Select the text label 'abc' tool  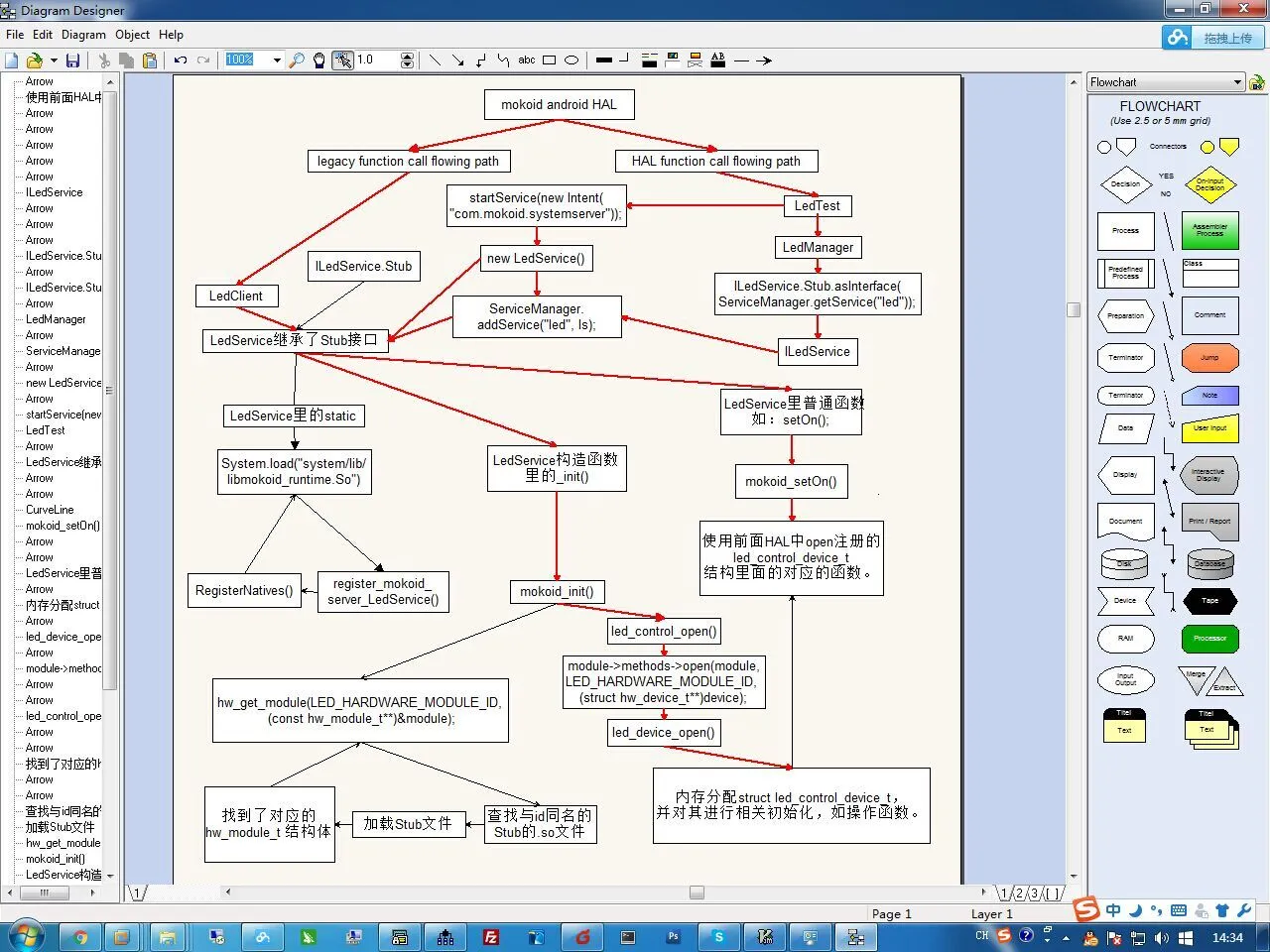click(527, 60)
